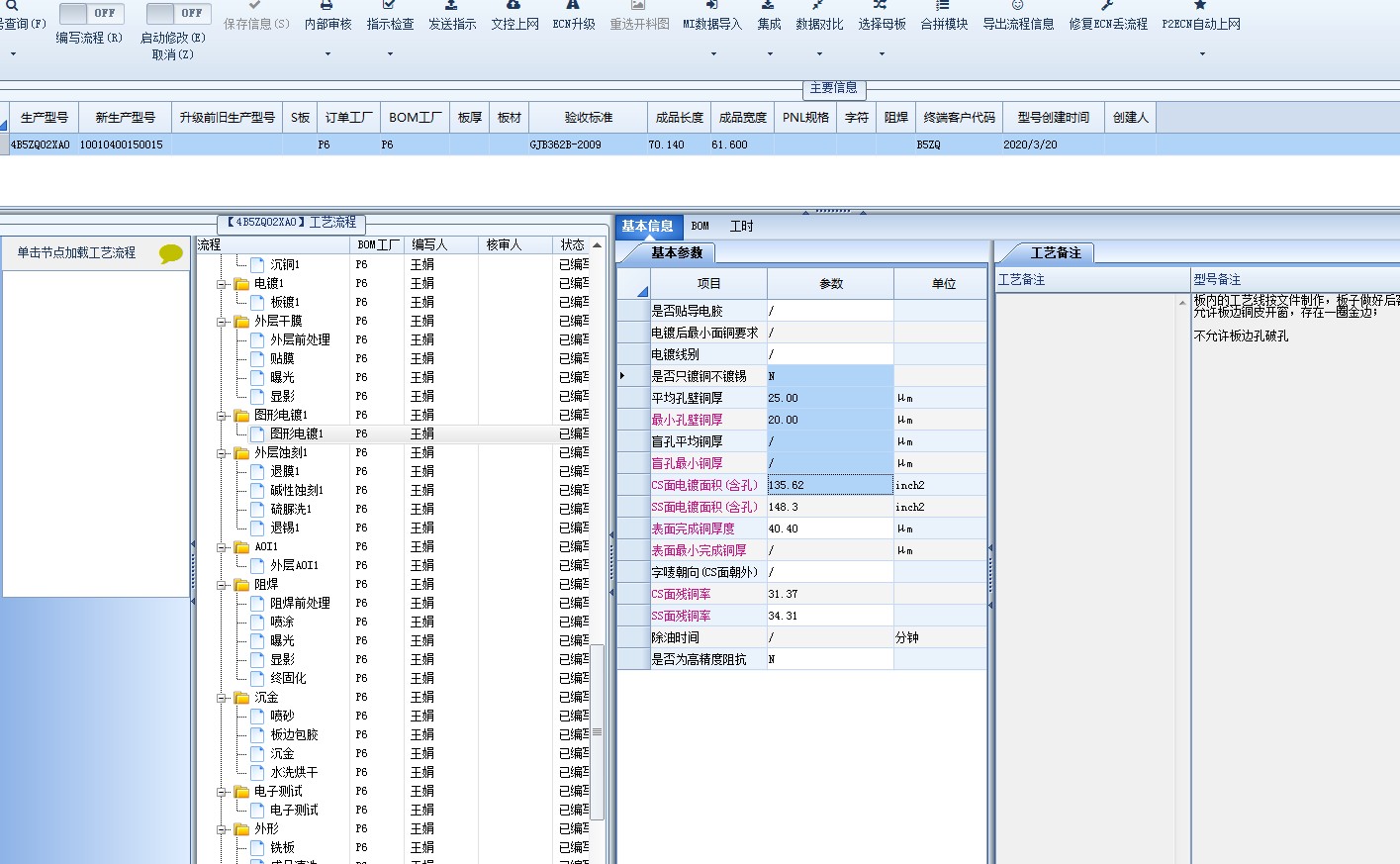Click the 状态 column header in the flow tree

[572, 244]
